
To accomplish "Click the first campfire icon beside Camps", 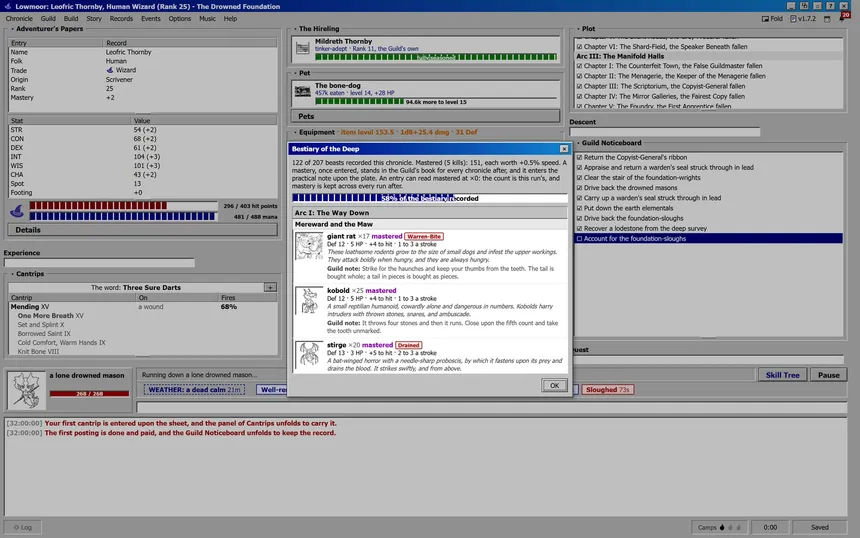I will point(722,527).
